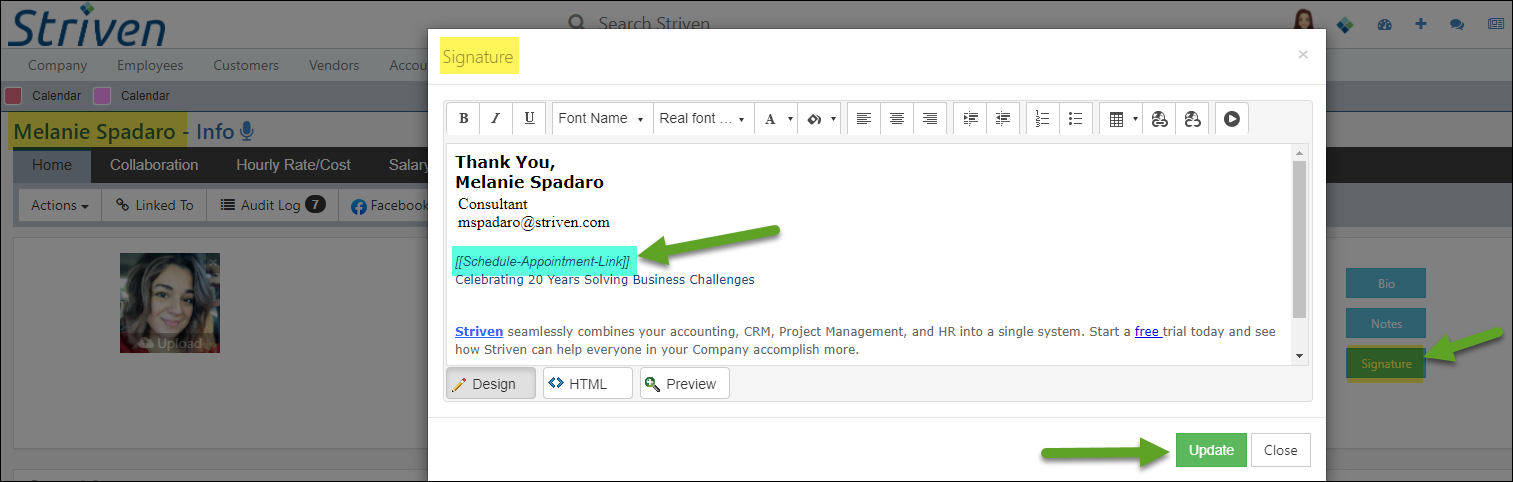Click the Striven link in signature text

point(479,331)
